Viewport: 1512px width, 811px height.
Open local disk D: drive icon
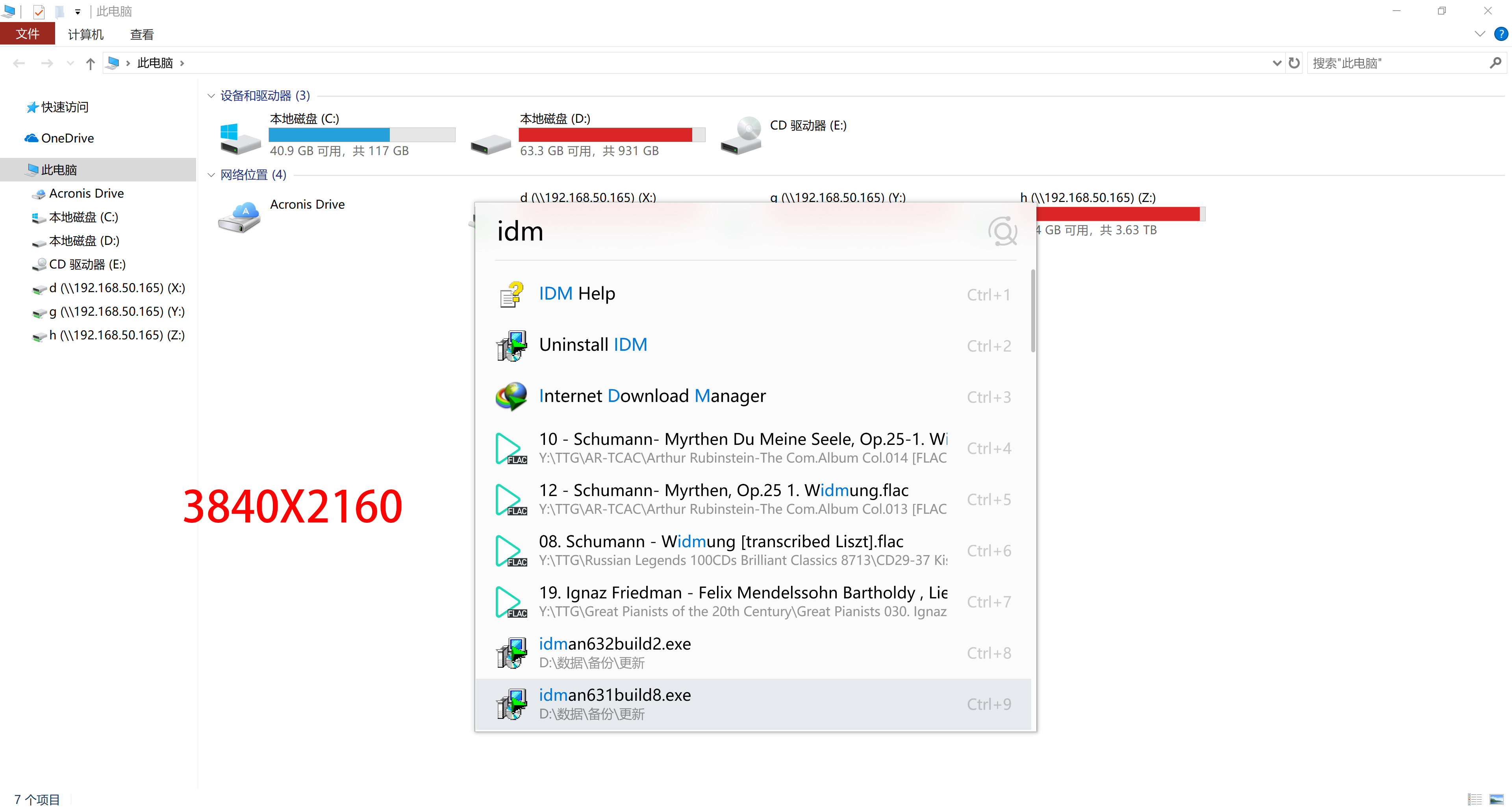[491, 144]
